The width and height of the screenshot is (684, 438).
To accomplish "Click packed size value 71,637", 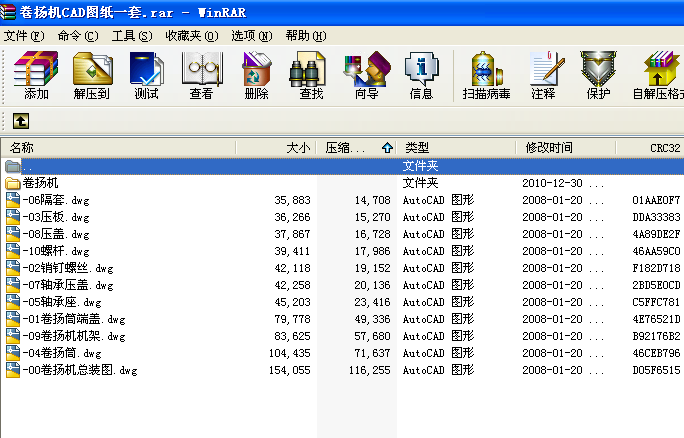I will coord(372,353).
